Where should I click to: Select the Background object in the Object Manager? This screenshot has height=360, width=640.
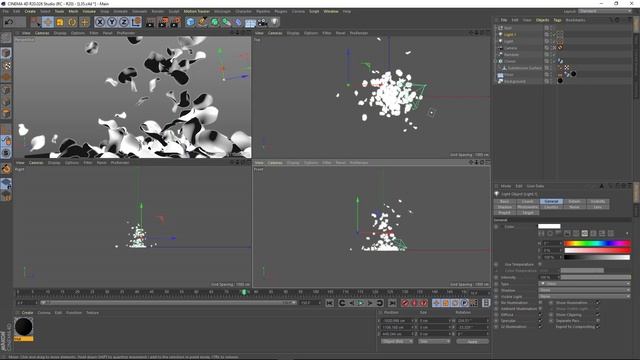coord(515,81)
